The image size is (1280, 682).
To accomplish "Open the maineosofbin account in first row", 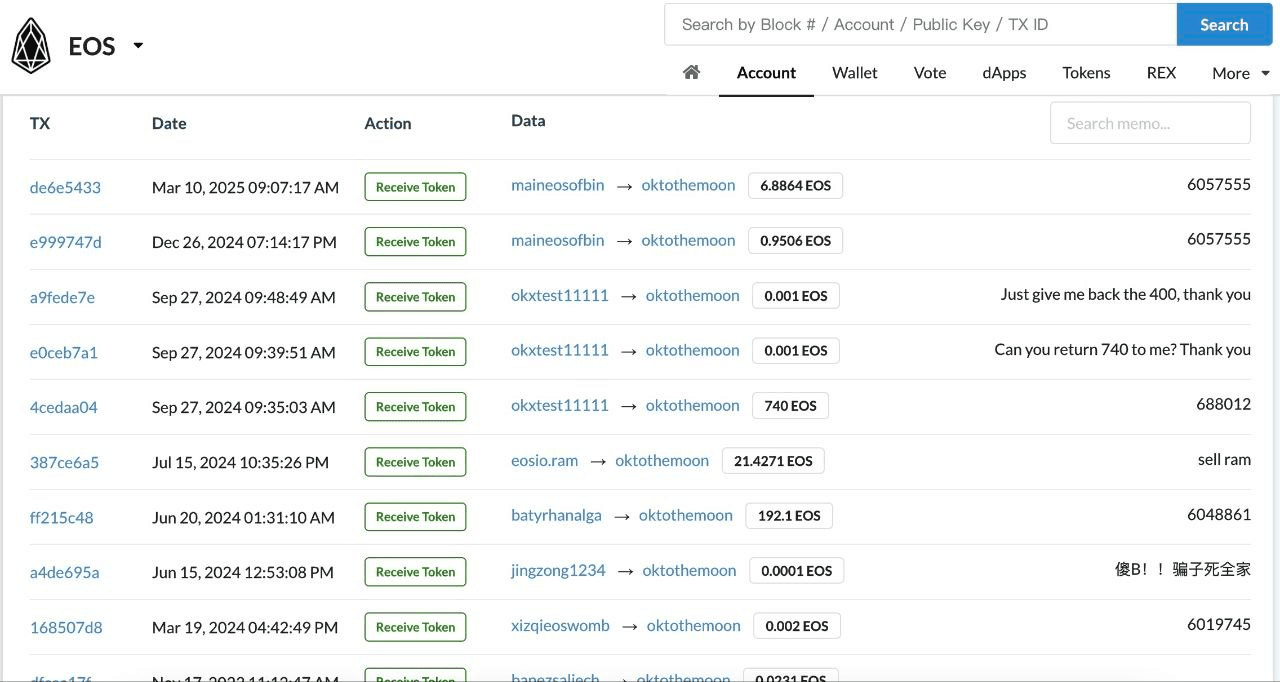I will coord(558,185).
